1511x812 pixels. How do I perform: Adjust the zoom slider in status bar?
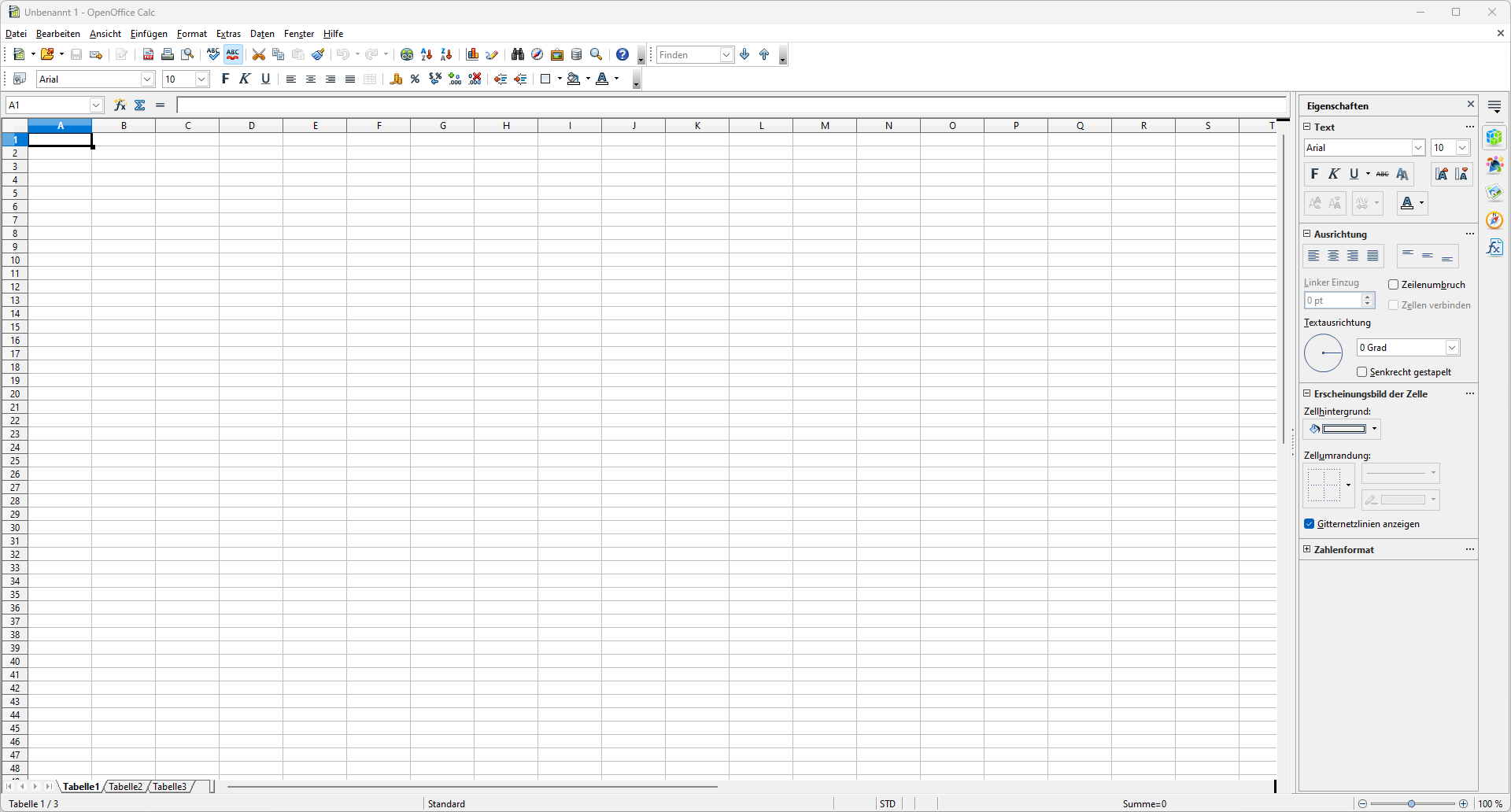(1412, 803)
